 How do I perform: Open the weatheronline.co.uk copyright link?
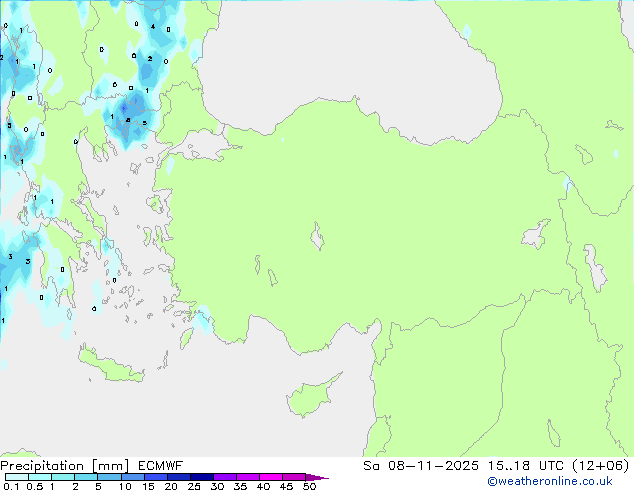pos(550,481)
